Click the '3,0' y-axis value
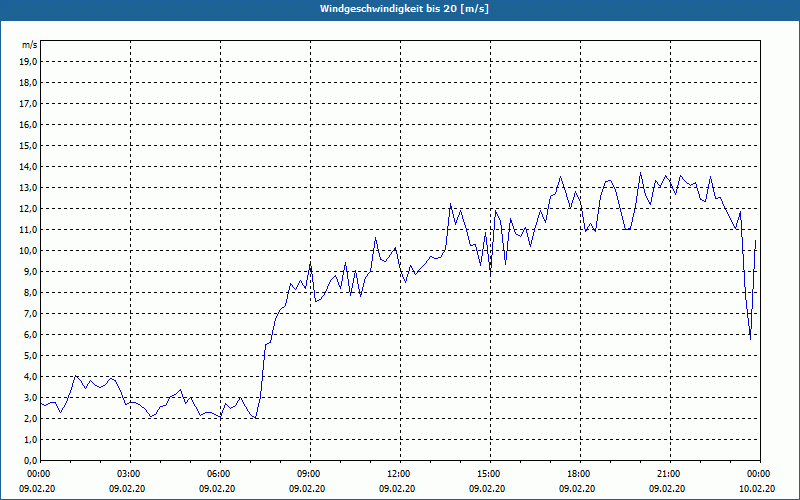800x500 pixels. pyautogui.click(x=30, y=397)
